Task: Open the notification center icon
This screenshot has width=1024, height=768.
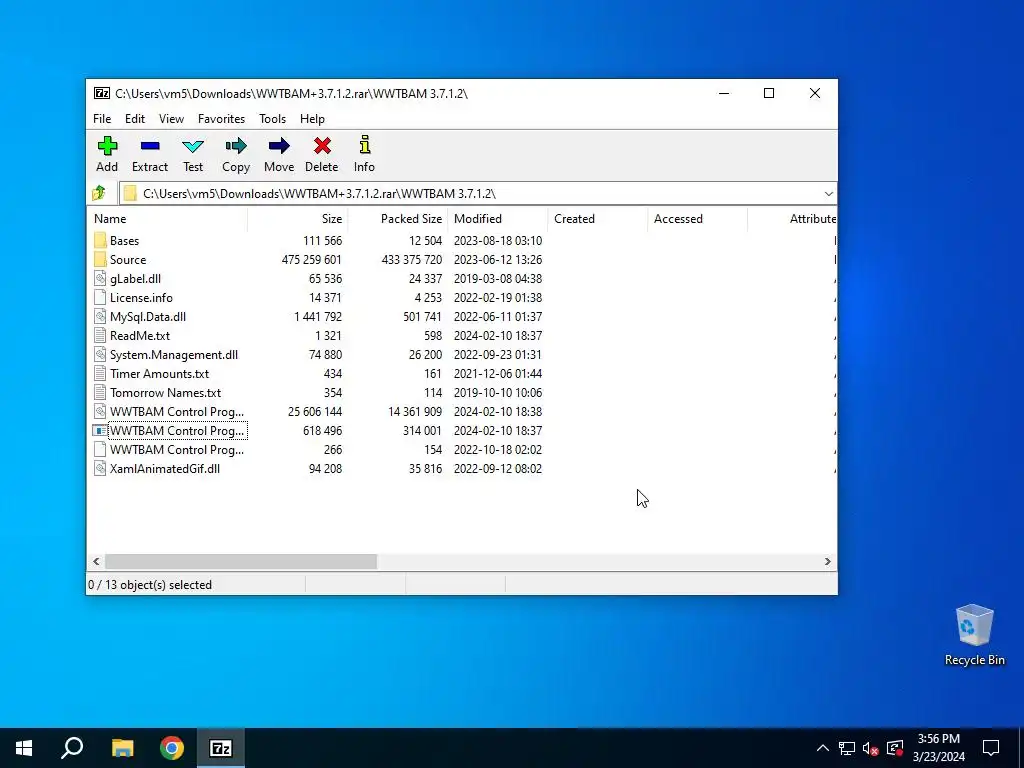Action: [991, 748]
